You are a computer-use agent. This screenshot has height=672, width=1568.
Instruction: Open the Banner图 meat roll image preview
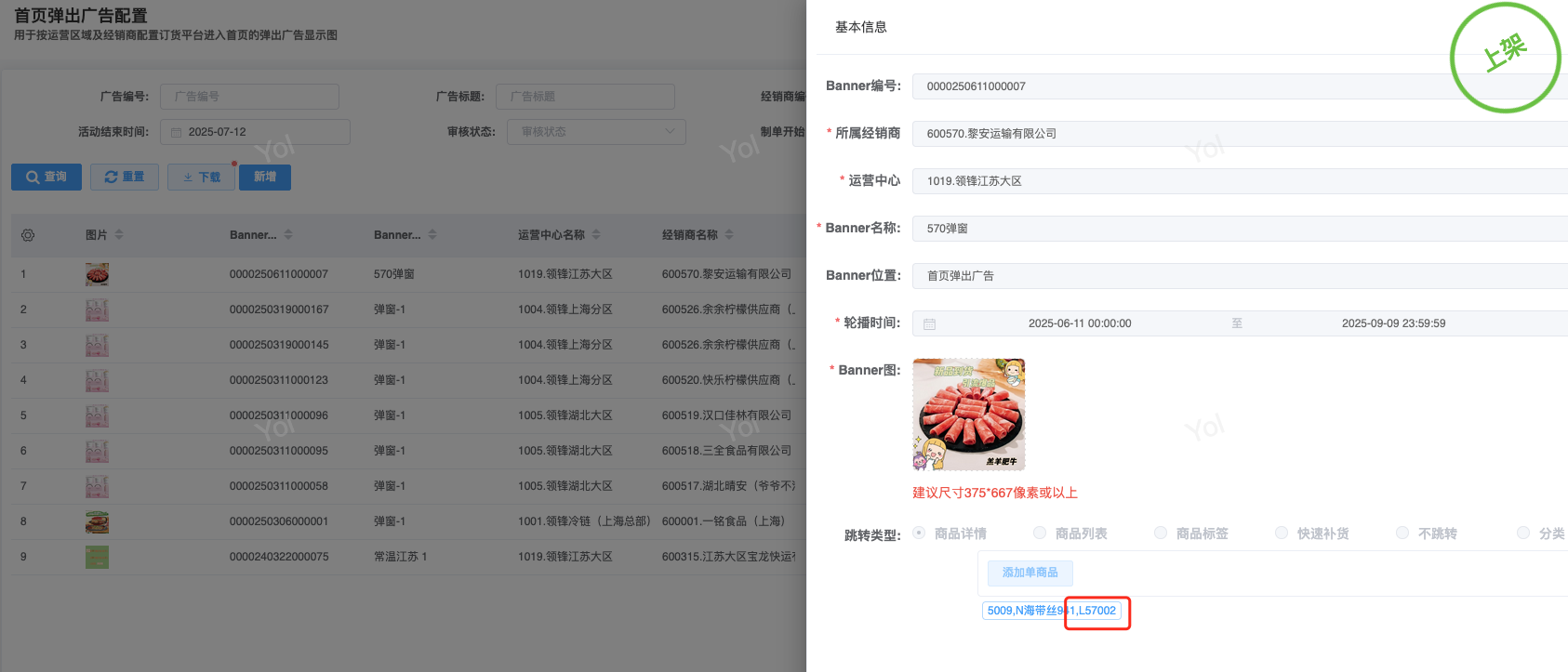click(x=969, y=415)
